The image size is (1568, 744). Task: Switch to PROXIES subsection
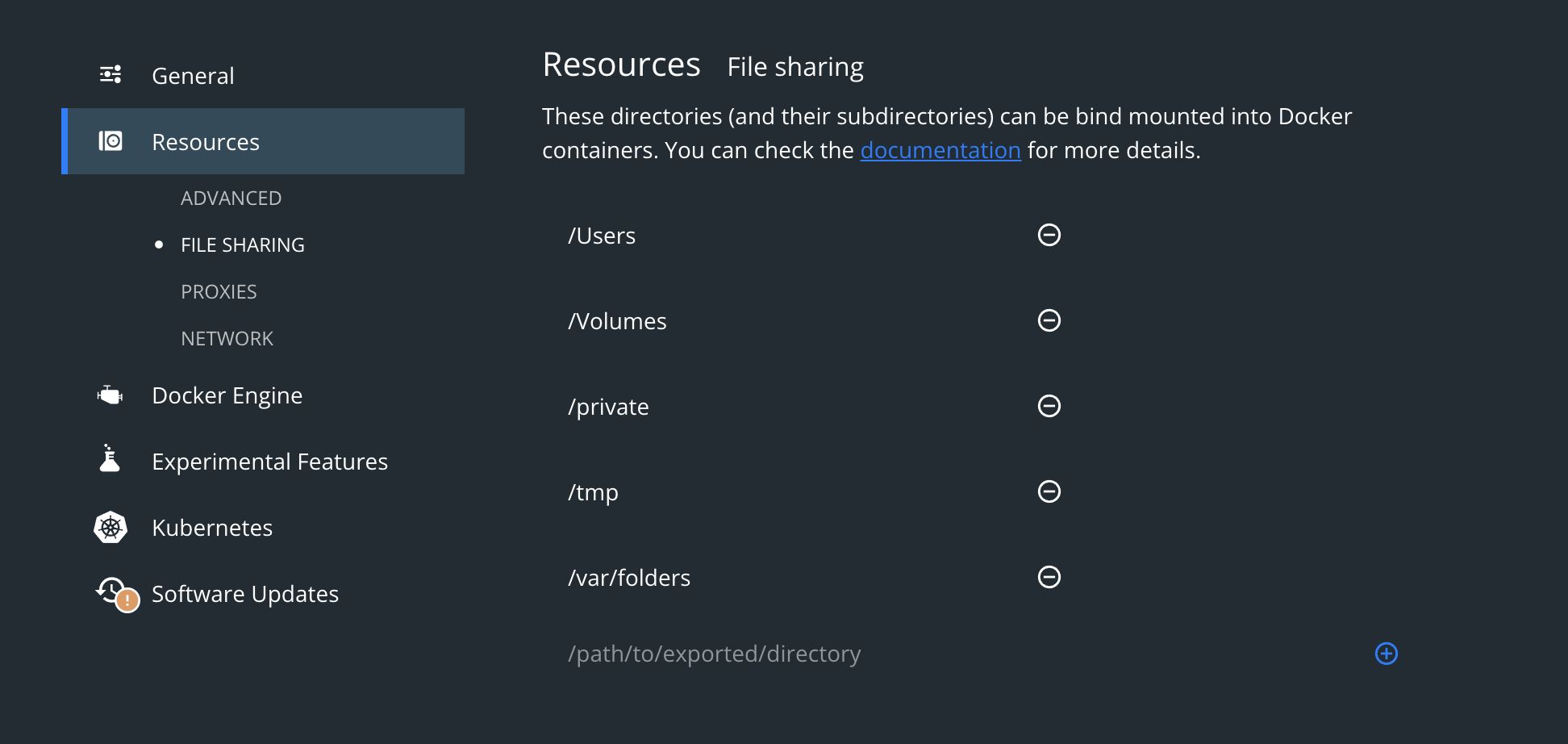(x=219, y=292)
